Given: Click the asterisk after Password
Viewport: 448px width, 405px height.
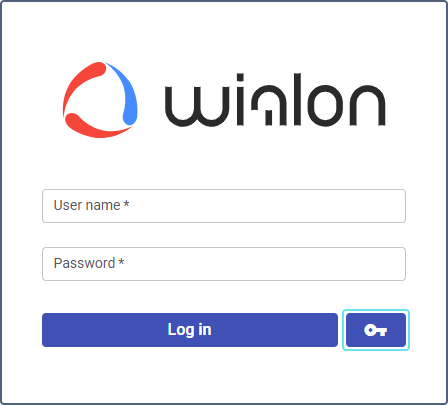Looking at the screenshot, I should pyautogui.click(x=121, y=261).
